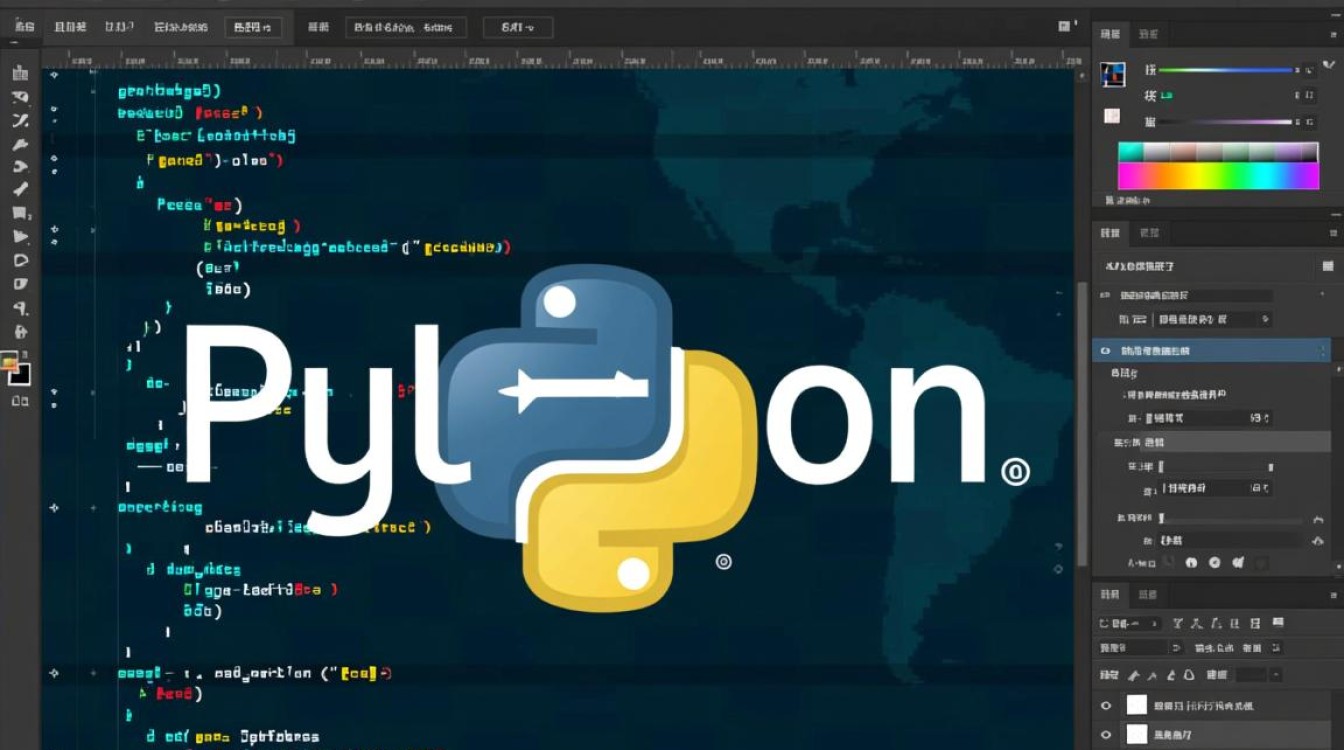1344x750 pixels.
Task: Select the Move tool at the top of the toolbar
Action: click(20, 72)
